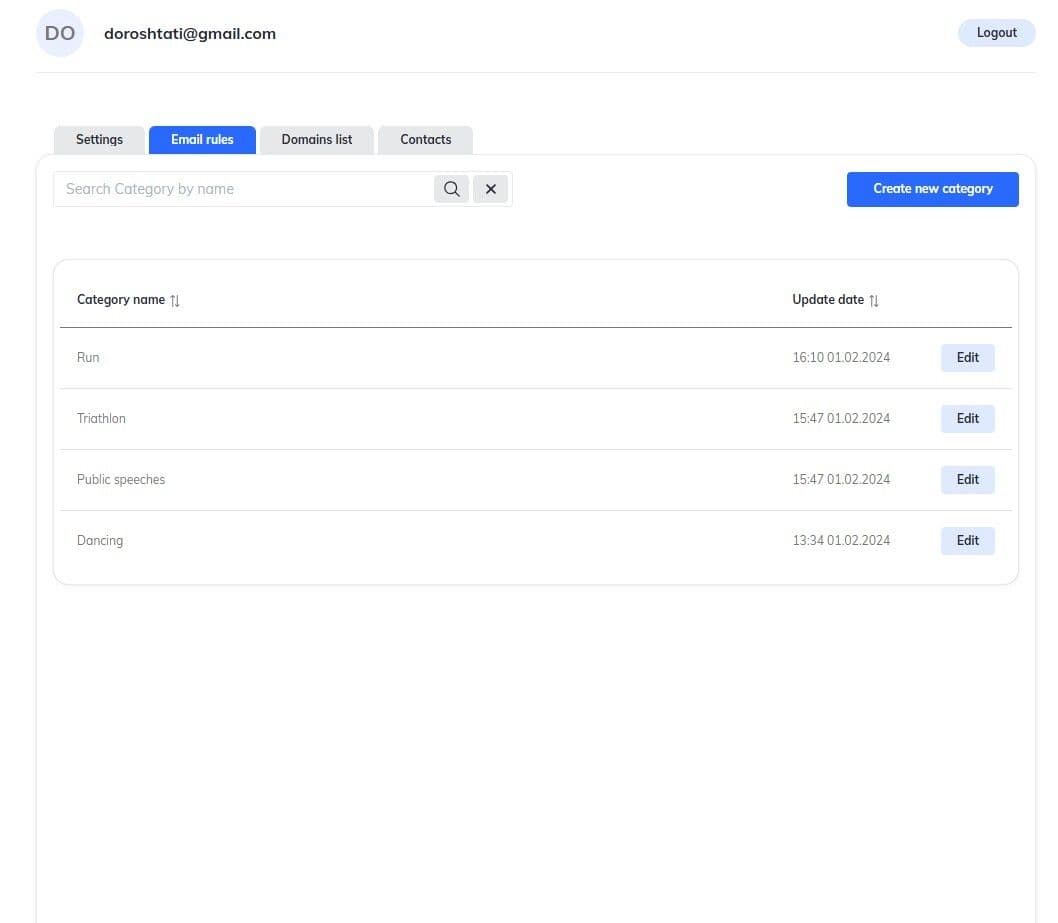The width and height of the screenshot is (1058, 923).
Task: Edit the Dancing category
Action: click(967, 540)
